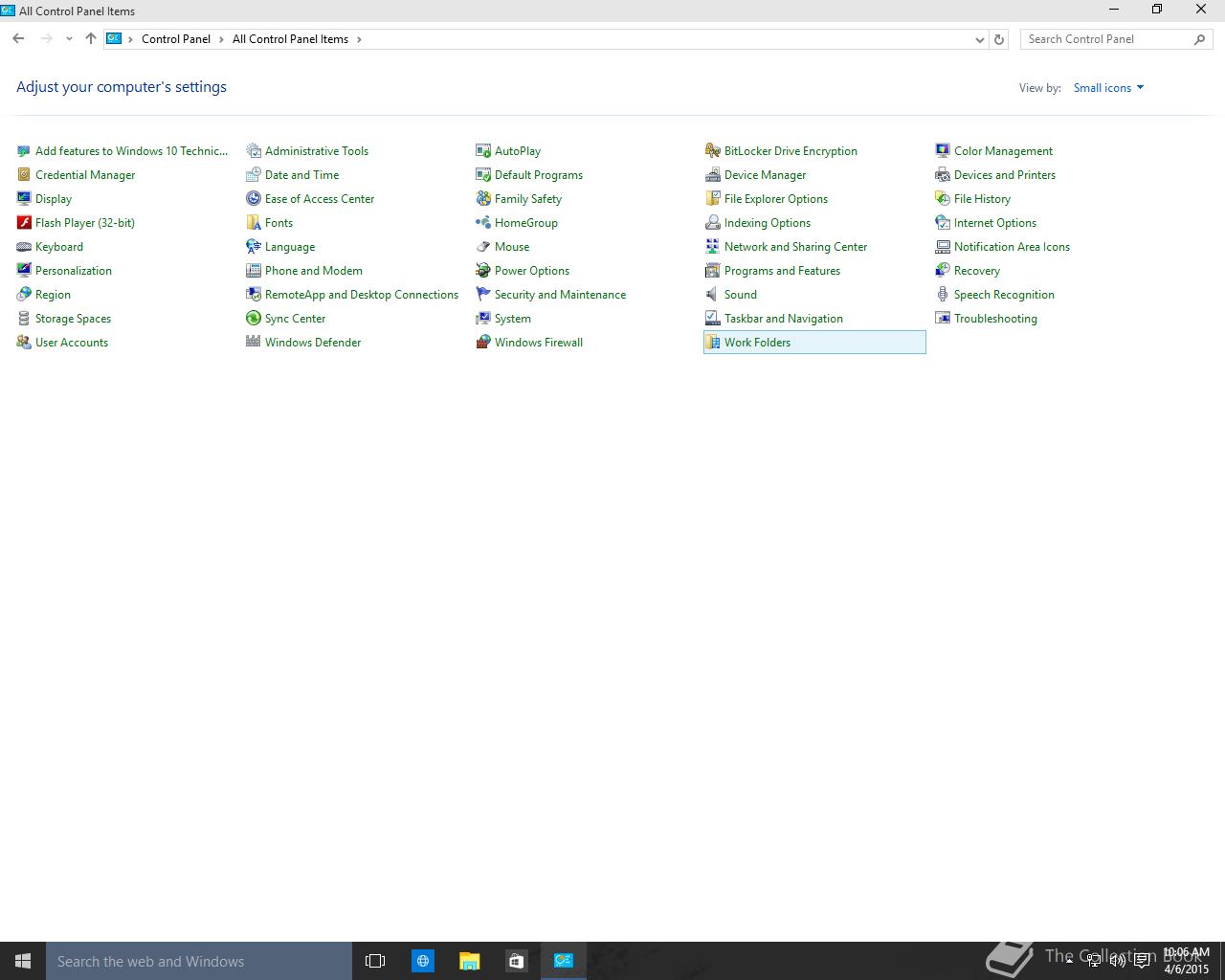Open RemoteApp and Desktop Connections
This screenshot has height=980, width=1225.
pos(362,294)
